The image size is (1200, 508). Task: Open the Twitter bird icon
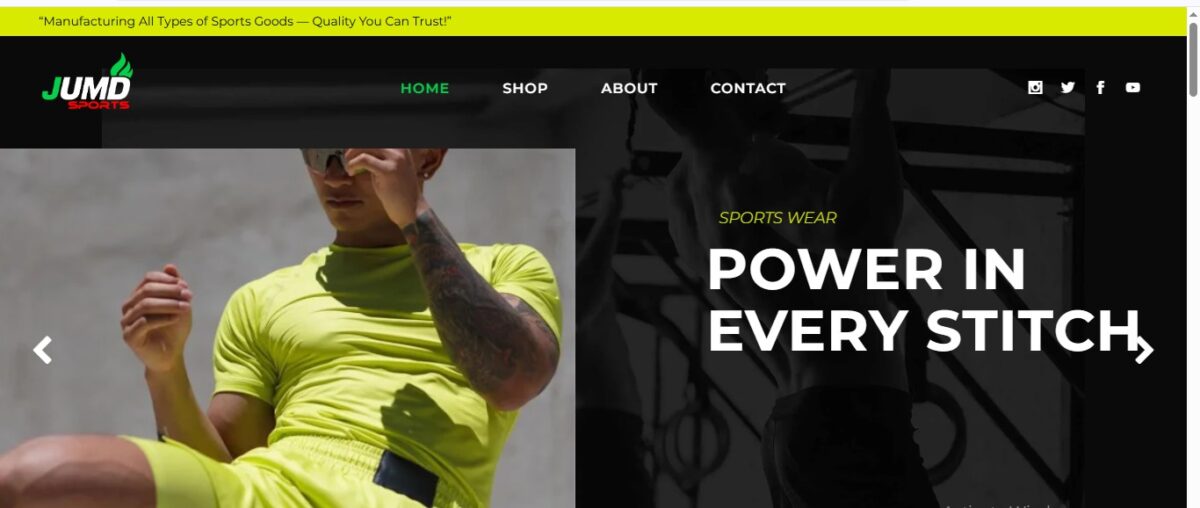pos(1068,88)
